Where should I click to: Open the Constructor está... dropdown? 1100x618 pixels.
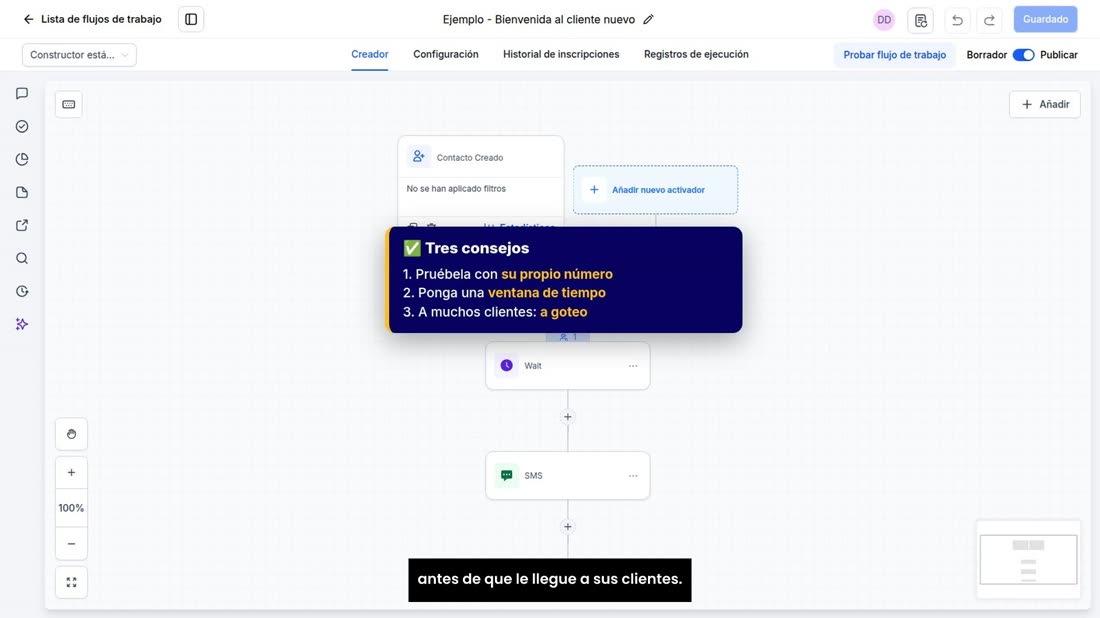(x=79, y=55)
